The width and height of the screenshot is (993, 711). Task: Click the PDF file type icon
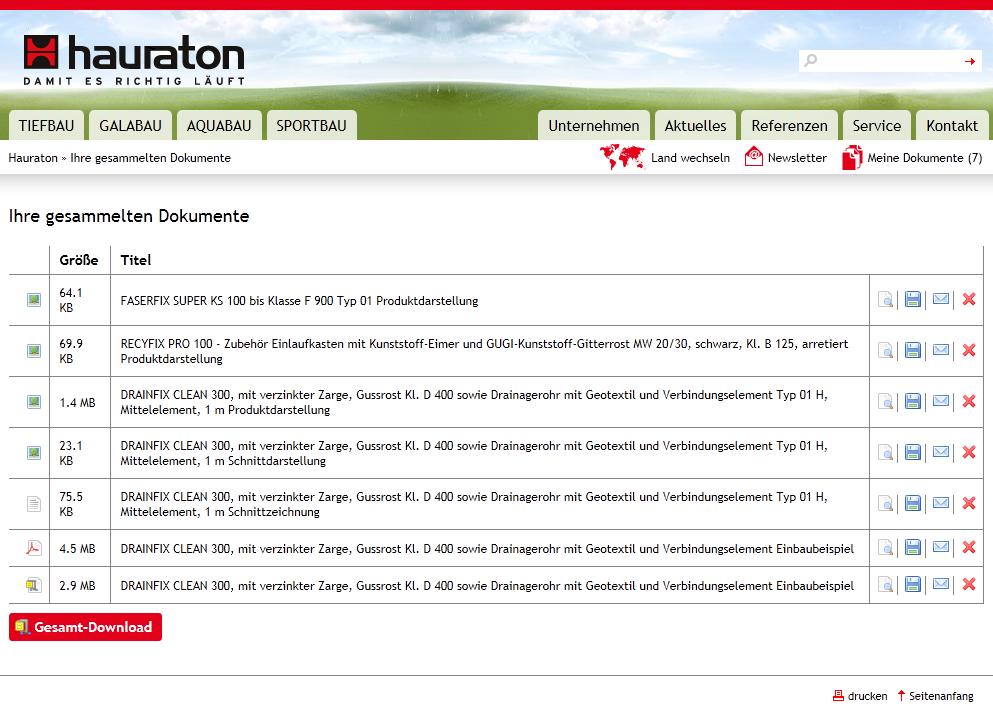coord(34,548)
